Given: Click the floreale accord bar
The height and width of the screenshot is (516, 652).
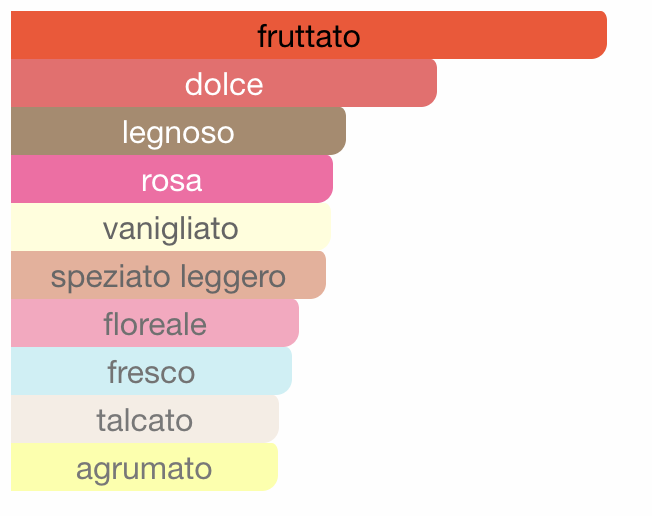Looking at the screenshot, I should click(155, 323).
